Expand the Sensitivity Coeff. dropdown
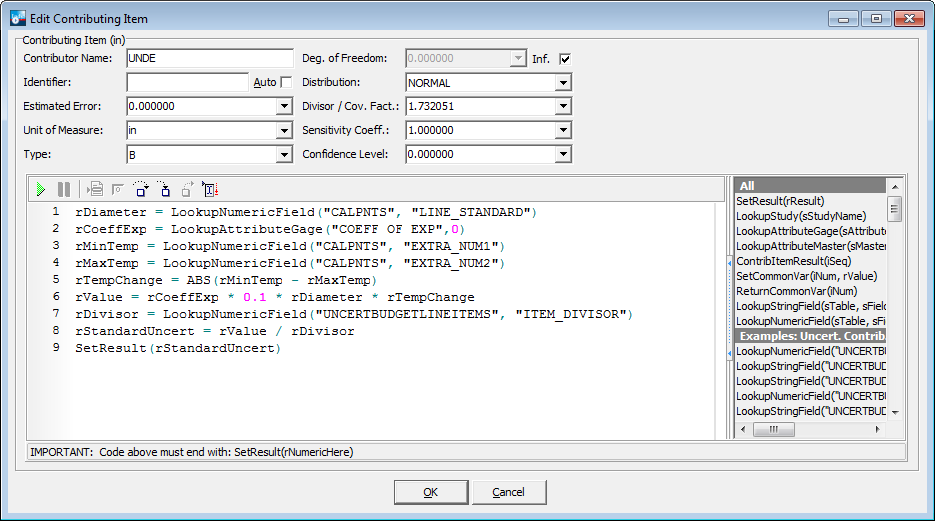935x521 pixels. point(563,131)
